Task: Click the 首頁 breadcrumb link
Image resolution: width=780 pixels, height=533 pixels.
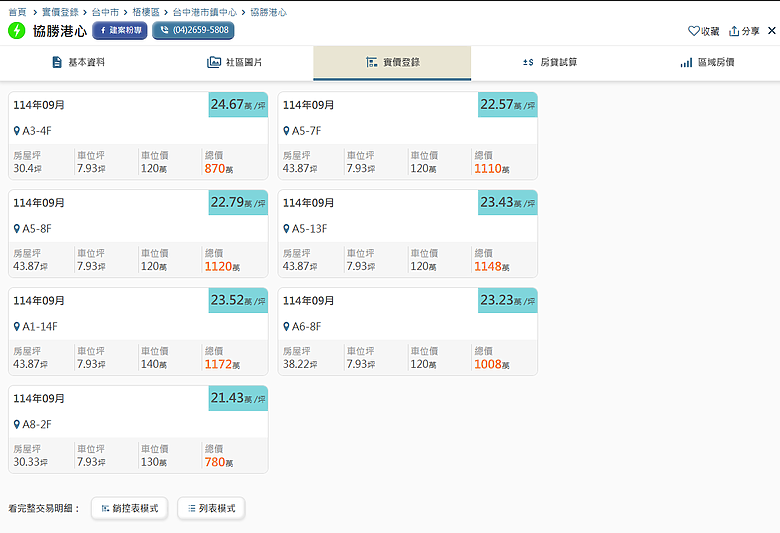Action: 17,12
